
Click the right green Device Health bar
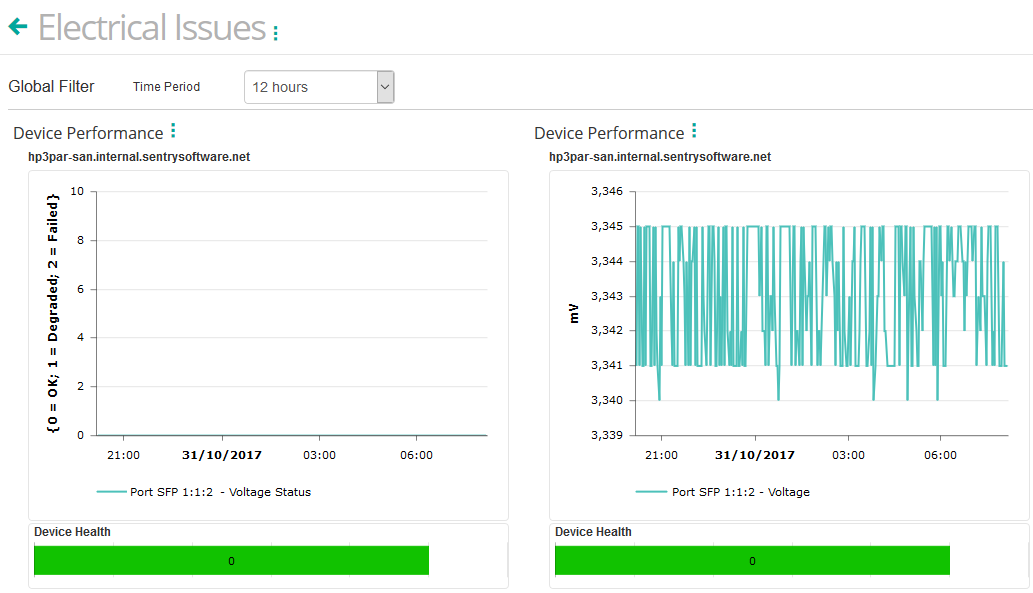point(751,561)
